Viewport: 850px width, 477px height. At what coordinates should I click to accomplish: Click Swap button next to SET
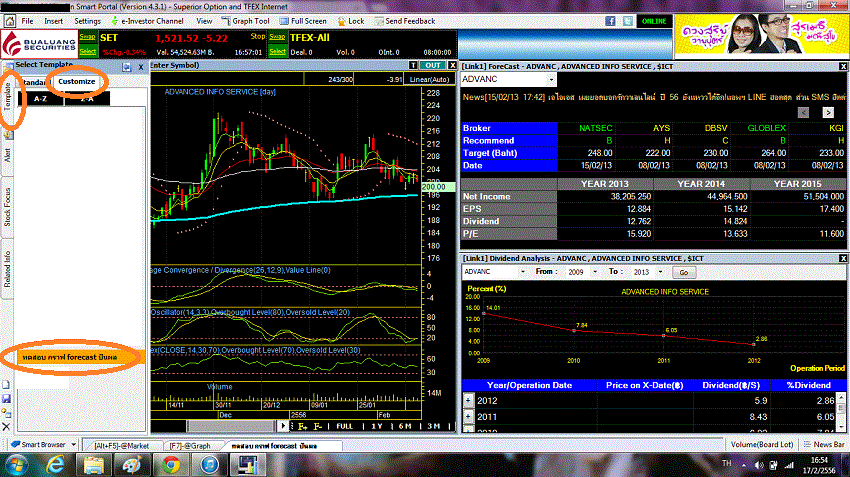click(88, 37)
